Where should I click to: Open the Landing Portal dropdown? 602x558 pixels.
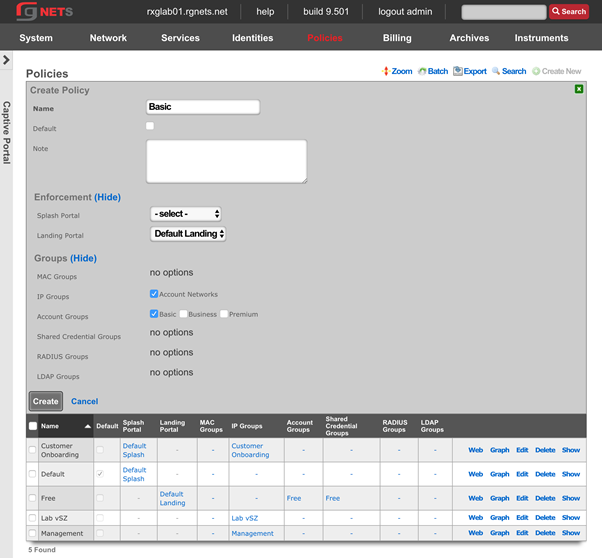tap(188, 234)
